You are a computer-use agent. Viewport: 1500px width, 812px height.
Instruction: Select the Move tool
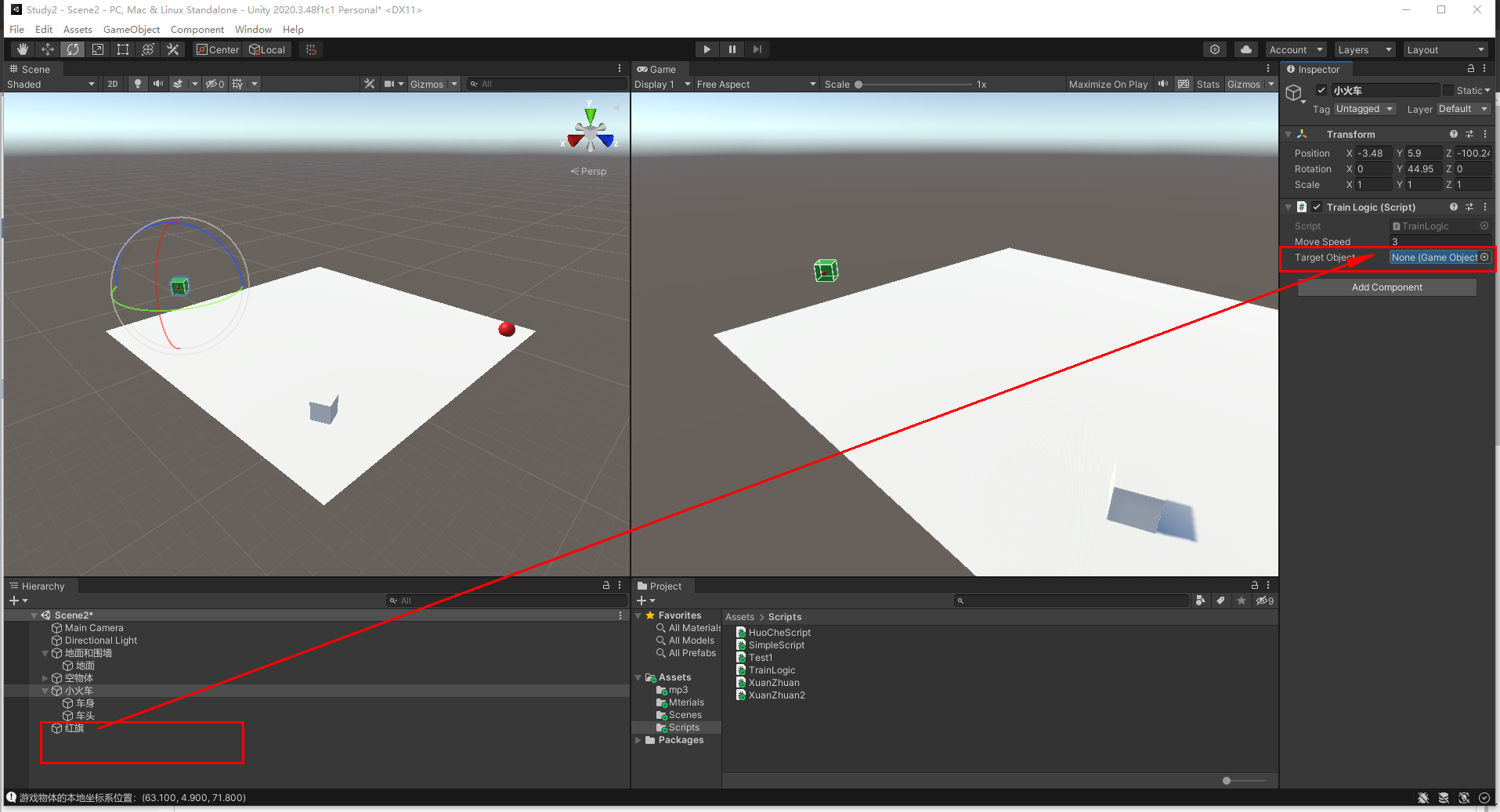coord(47,49)
